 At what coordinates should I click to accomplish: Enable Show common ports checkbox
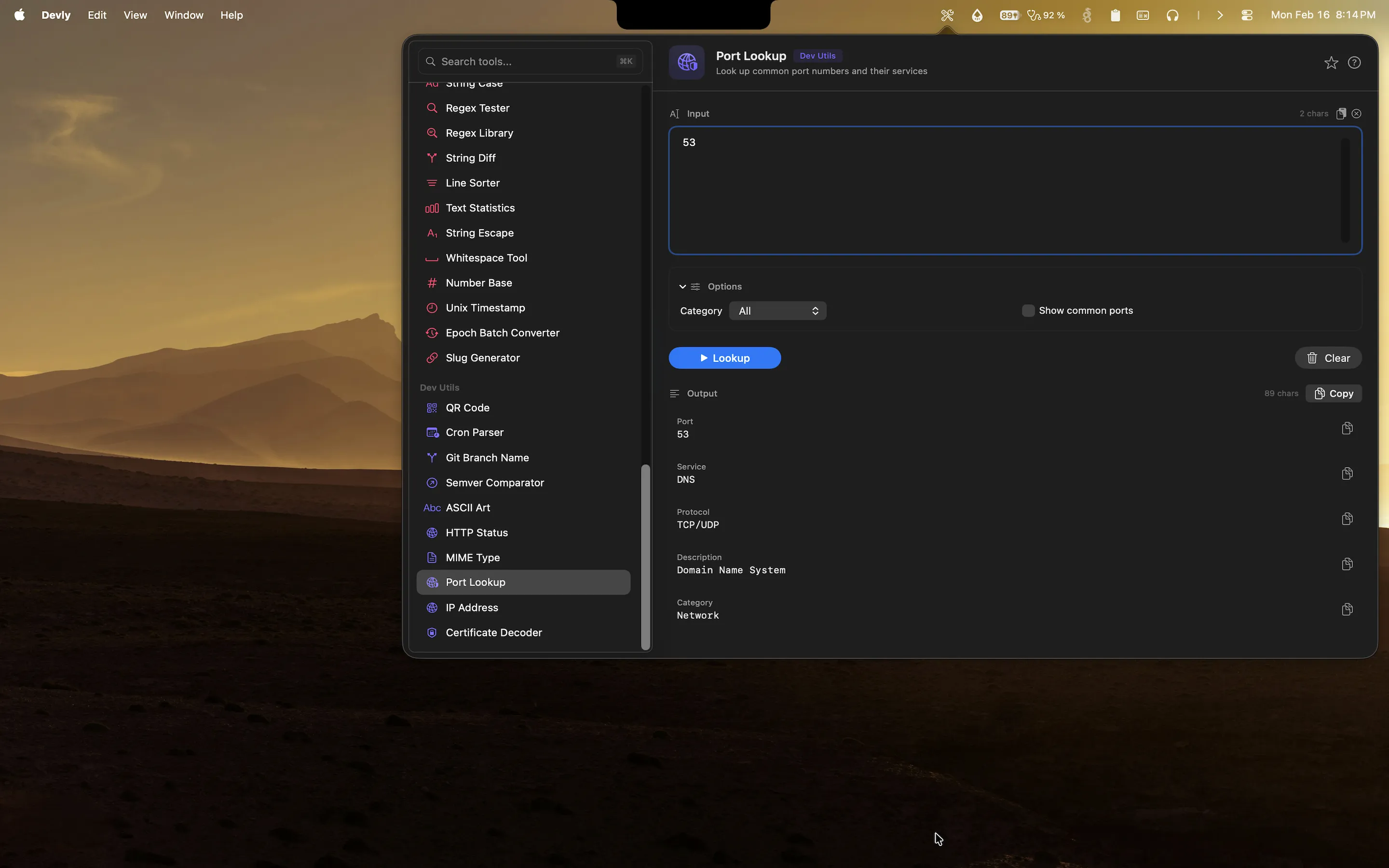(x=1028, y=311)
